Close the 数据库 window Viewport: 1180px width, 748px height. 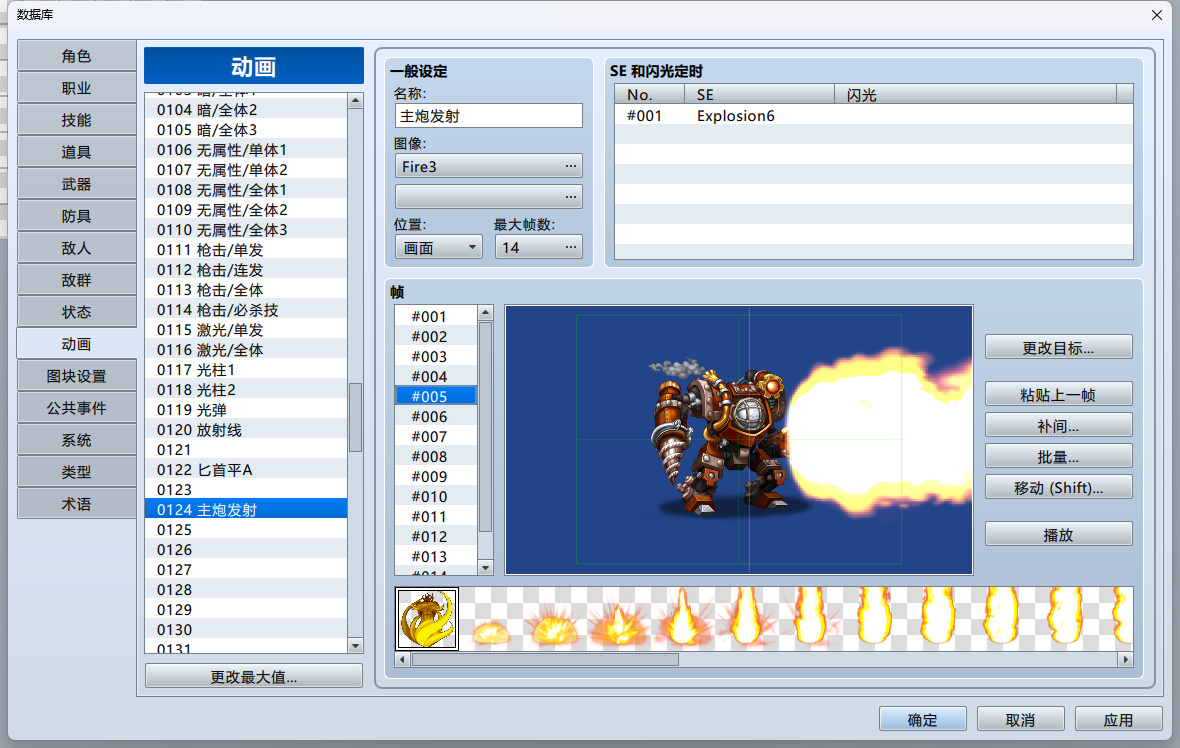[1157, 15]
